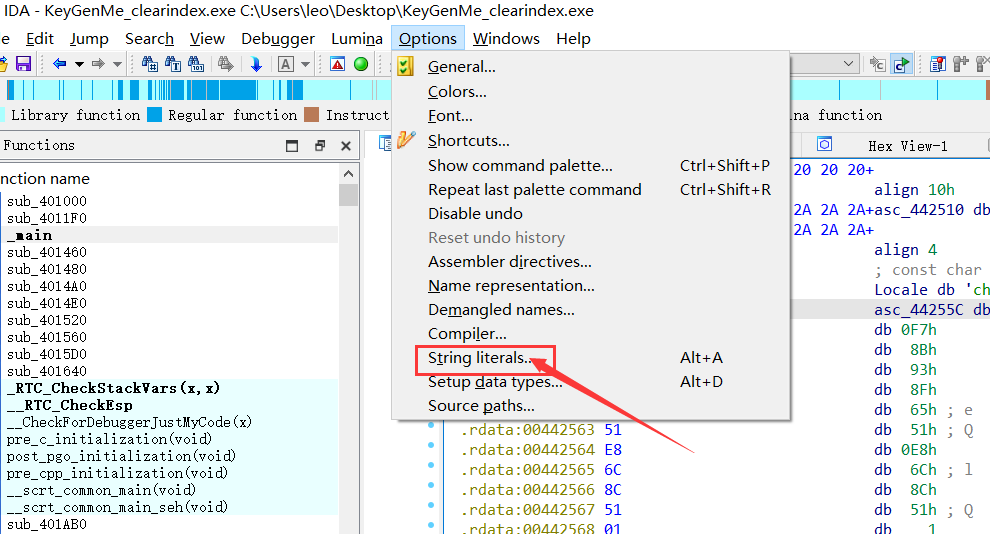Click the C with green play arrow icon

902,64
